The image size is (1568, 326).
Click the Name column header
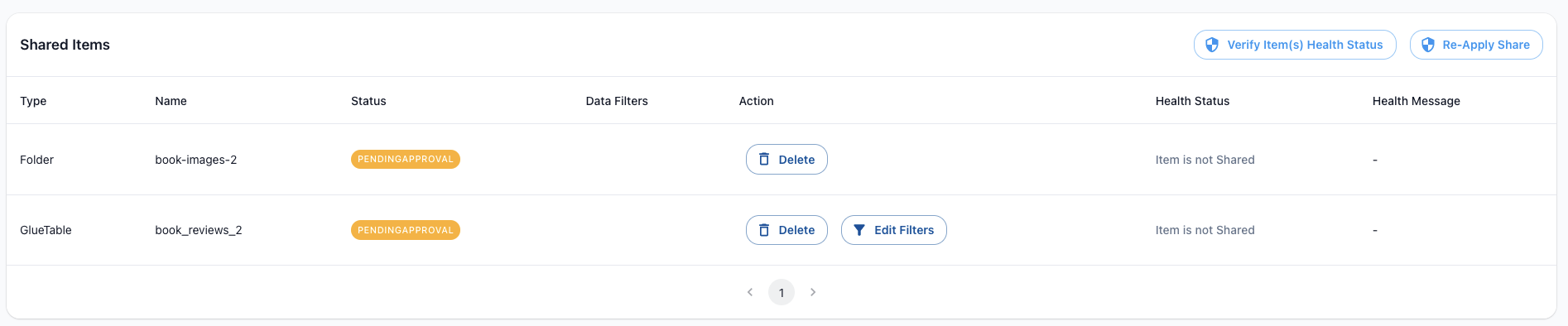[171, 101]
